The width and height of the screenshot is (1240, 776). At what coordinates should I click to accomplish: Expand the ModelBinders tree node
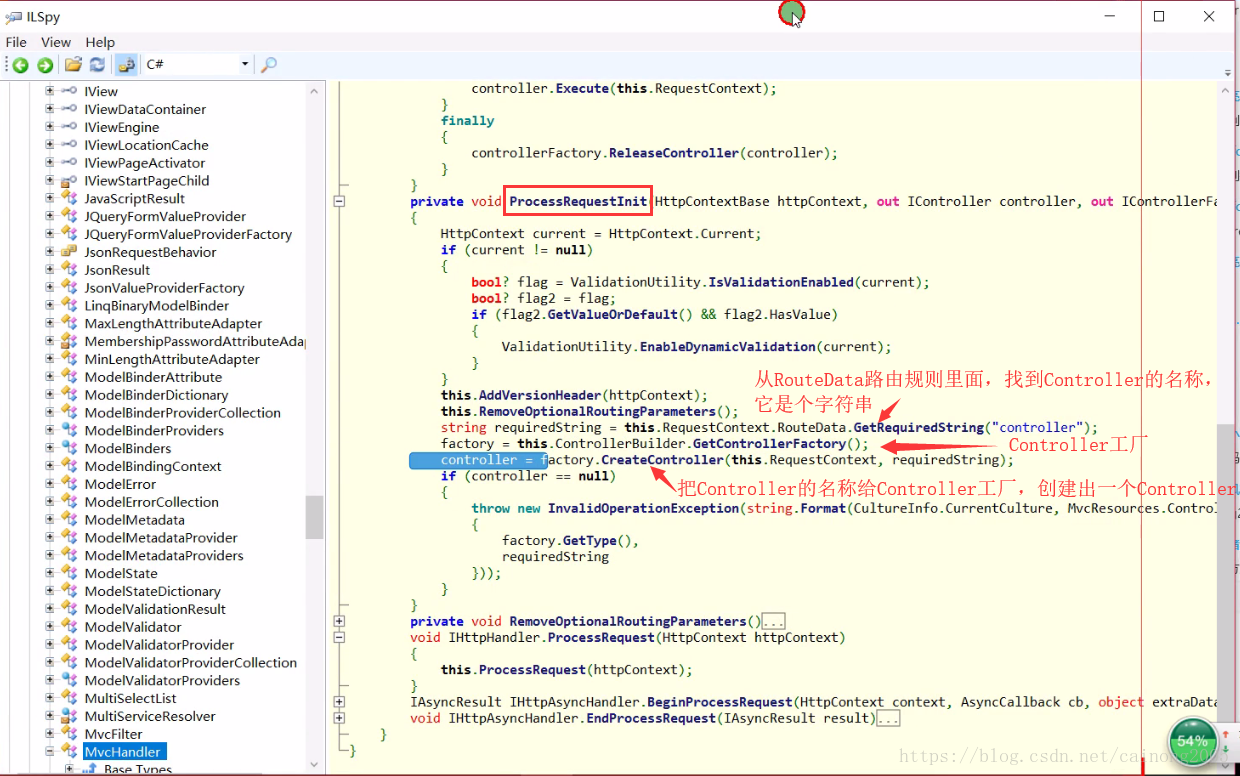tap(50, 448)
